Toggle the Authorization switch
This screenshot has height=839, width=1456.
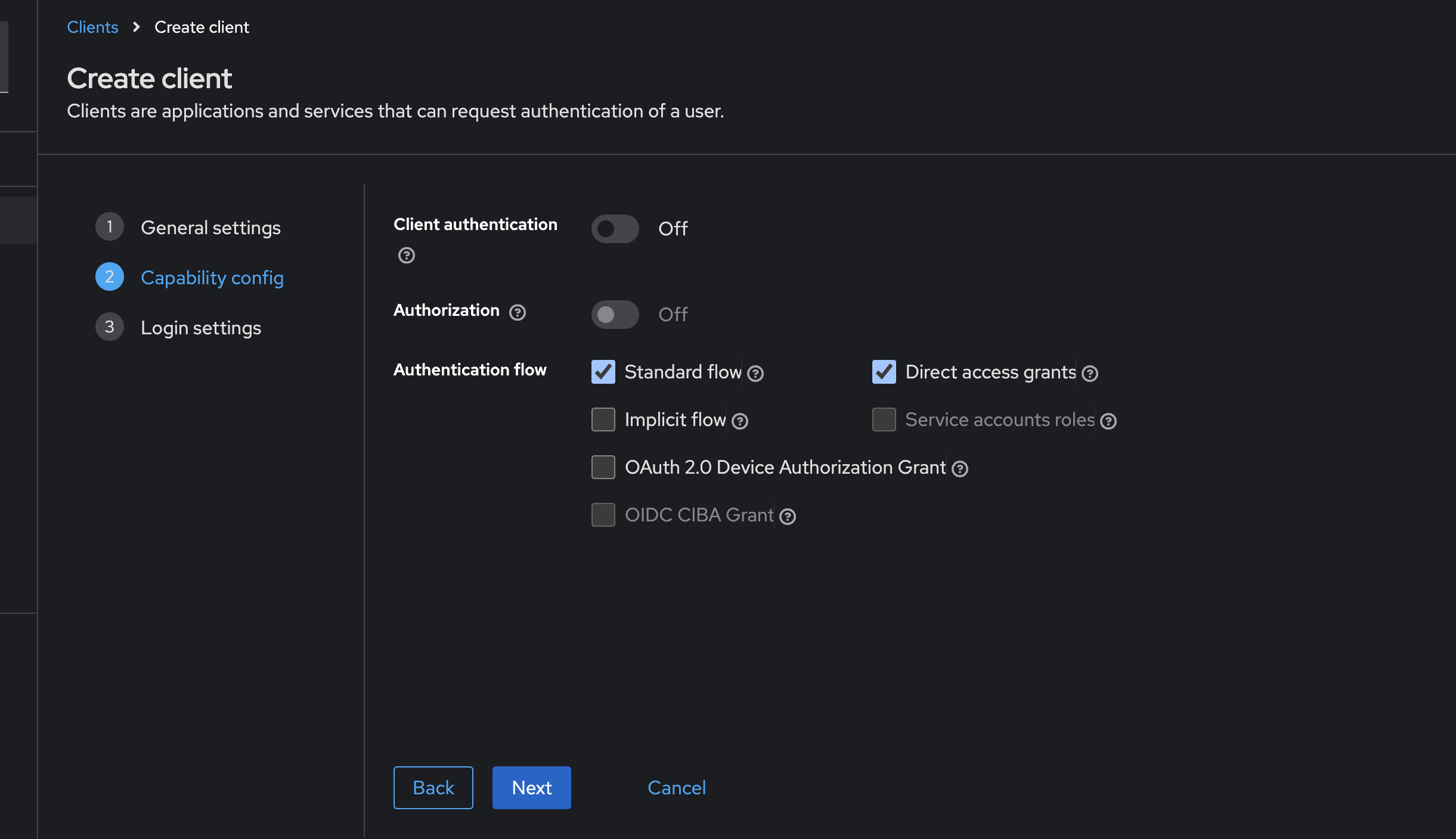[x=615, y=315]
